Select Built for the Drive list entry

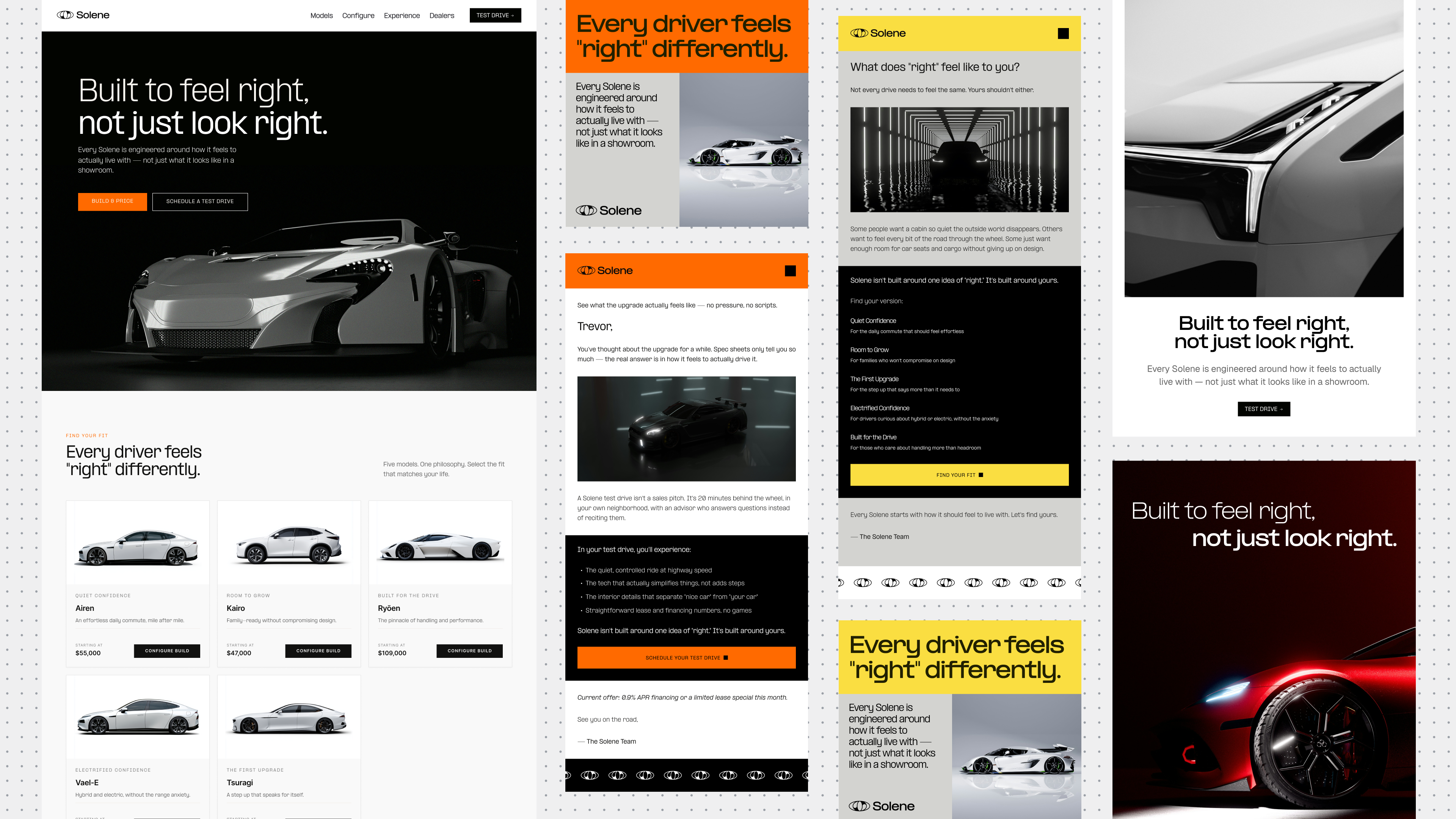pos(873,437)
